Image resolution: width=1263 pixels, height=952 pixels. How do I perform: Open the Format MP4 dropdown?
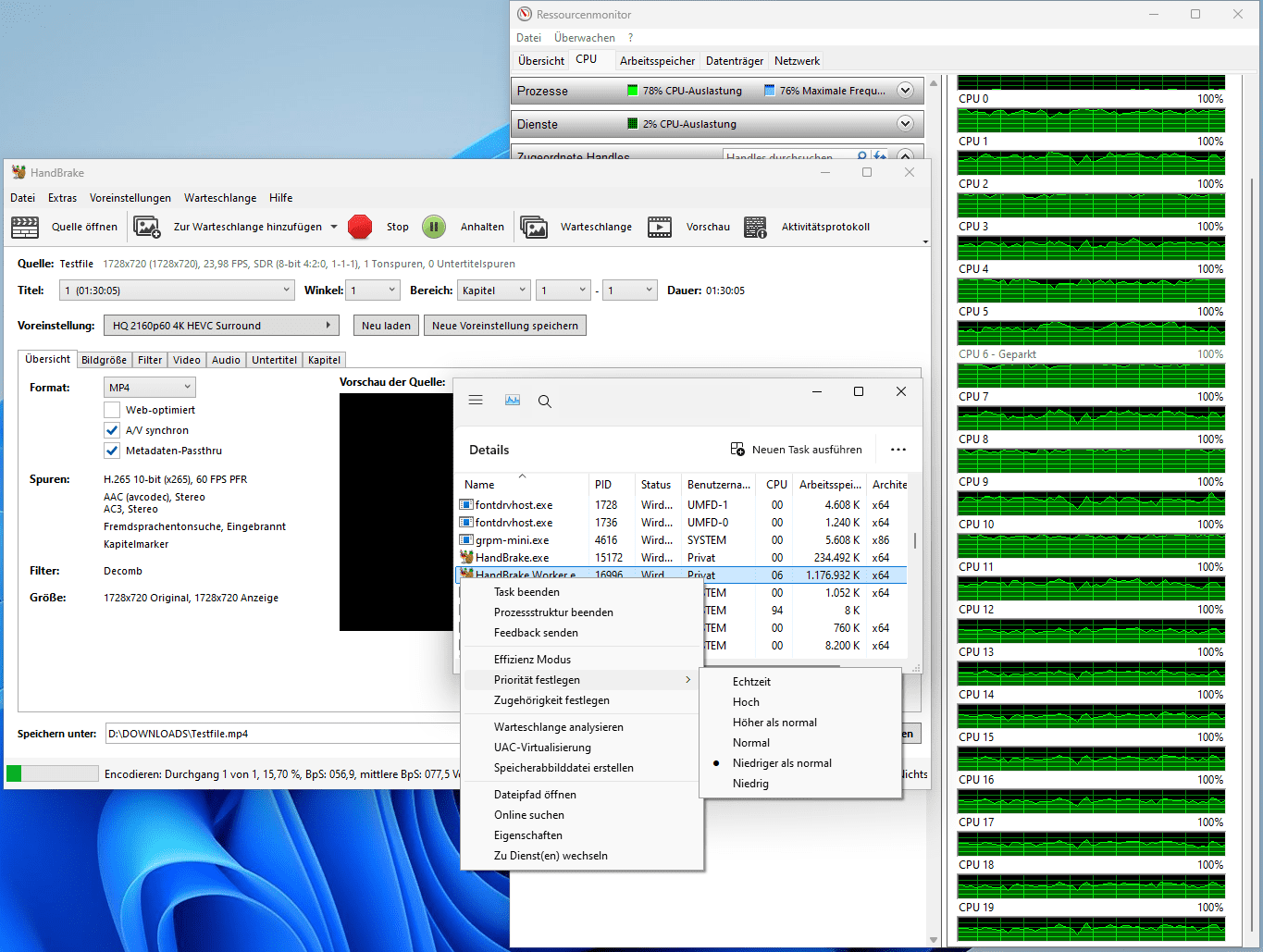tap(150, 388)
